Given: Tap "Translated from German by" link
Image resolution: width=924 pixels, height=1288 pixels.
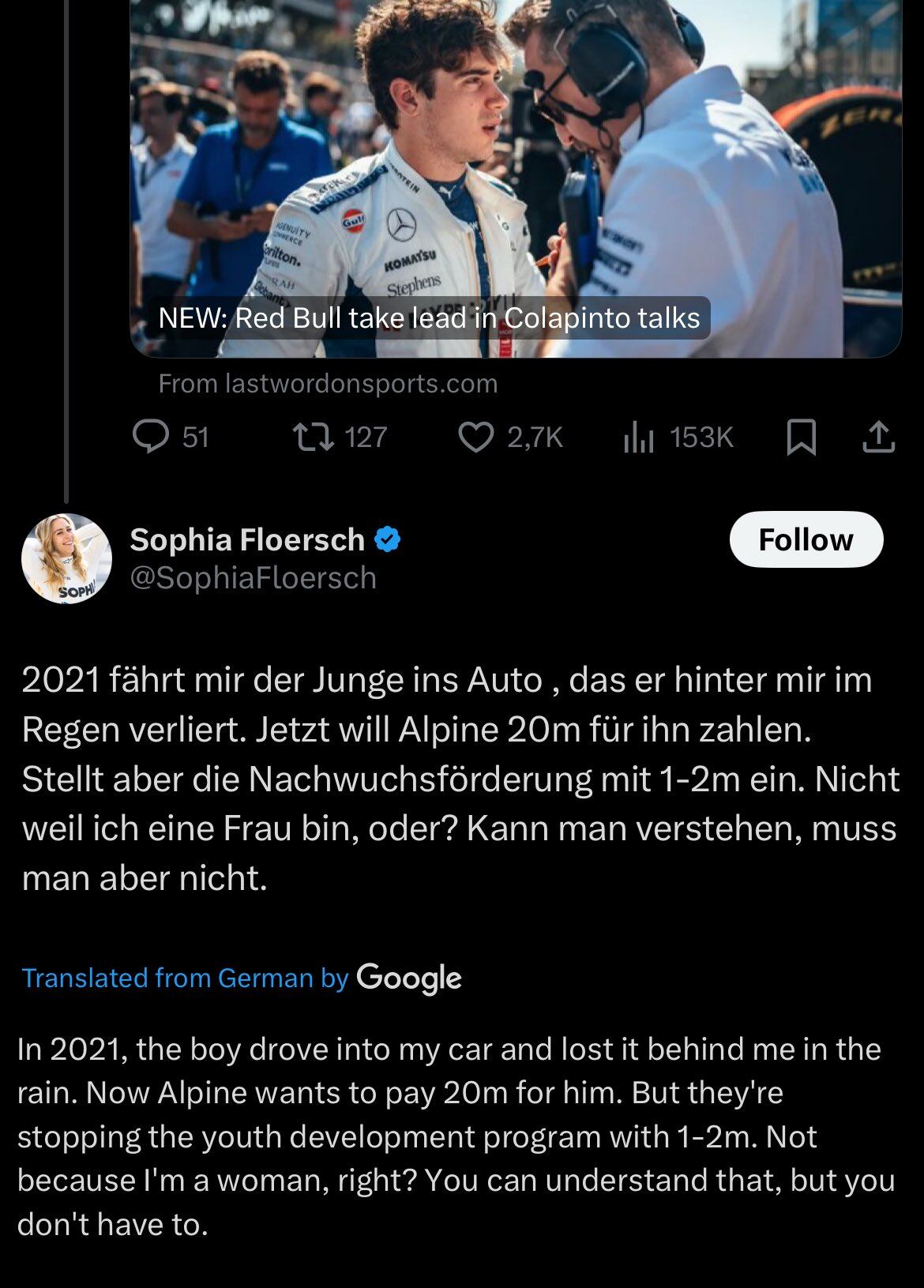Looking at the screenshot, I should point(185,978).
